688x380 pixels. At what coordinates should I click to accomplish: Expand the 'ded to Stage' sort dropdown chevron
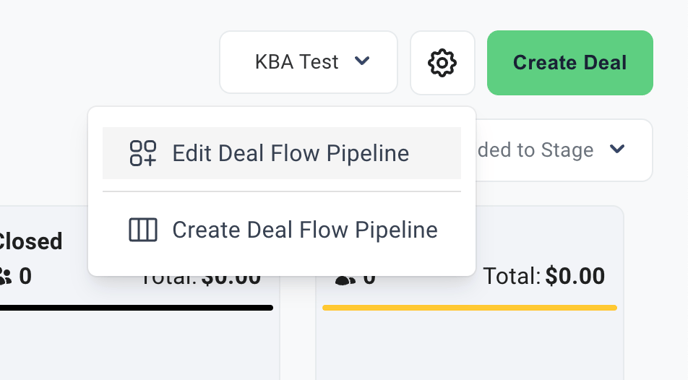click(617, 149)
